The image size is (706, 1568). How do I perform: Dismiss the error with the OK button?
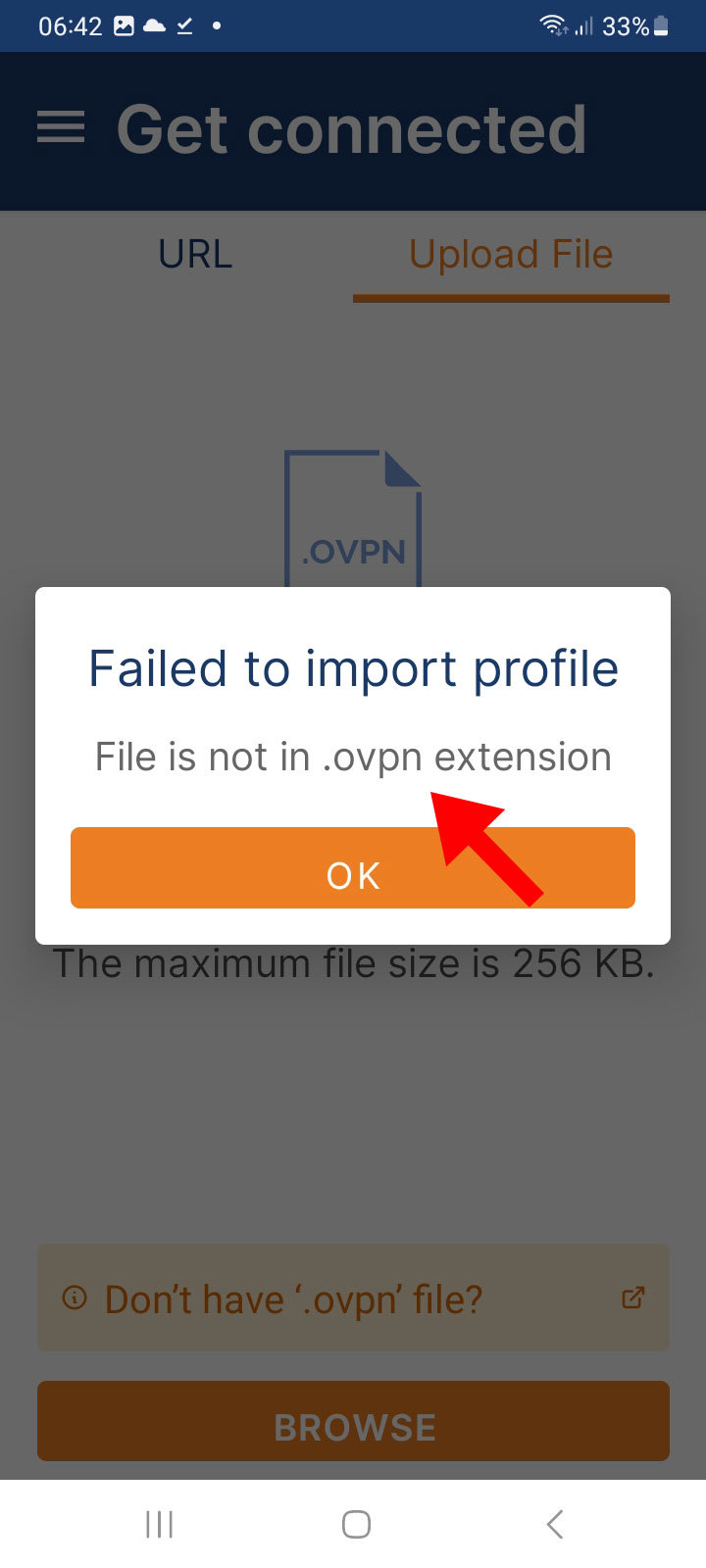pyautogui.click(x=353, y=867)
